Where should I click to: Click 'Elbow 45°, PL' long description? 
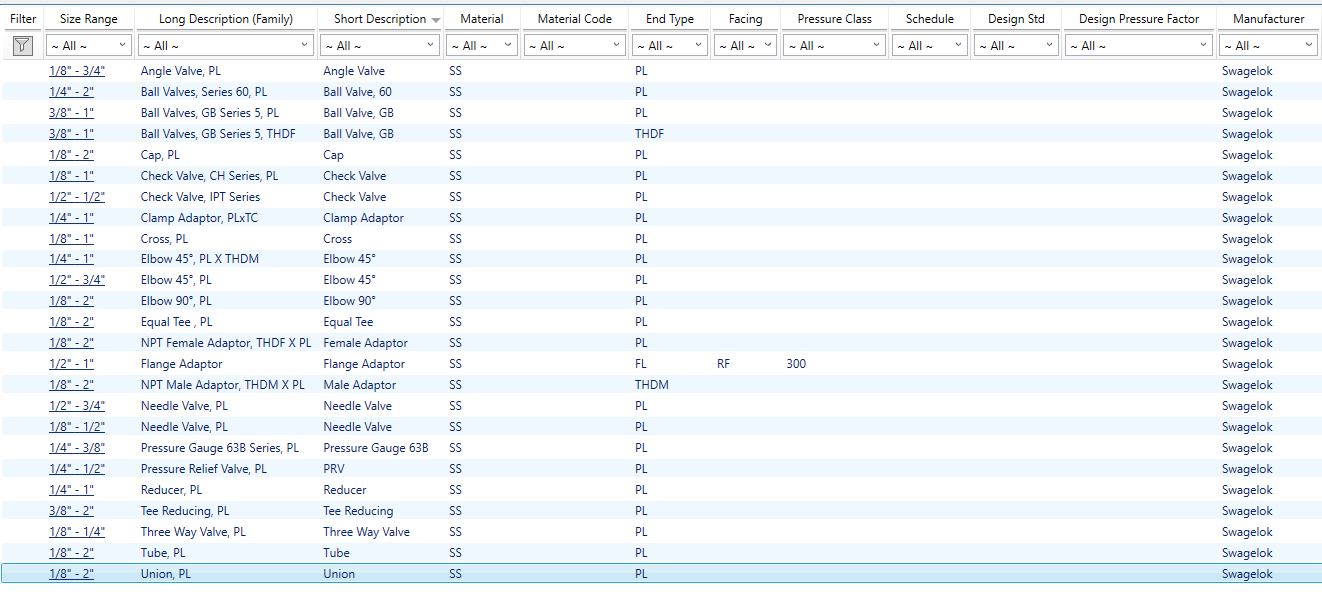tap(177, 280)
